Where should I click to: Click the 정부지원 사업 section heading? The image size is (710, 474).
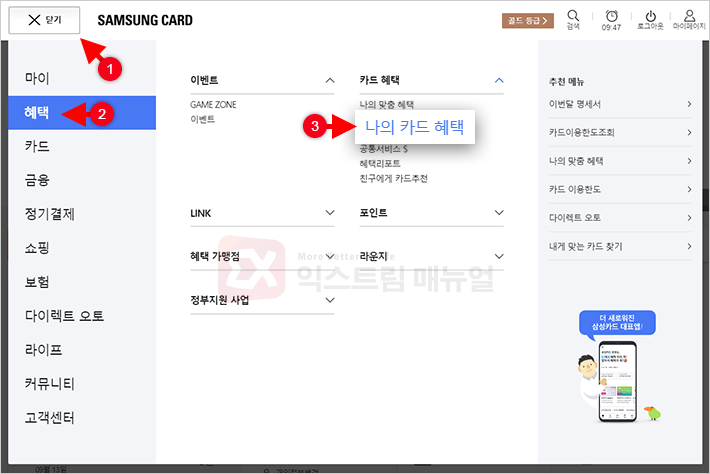coord(220,300)
